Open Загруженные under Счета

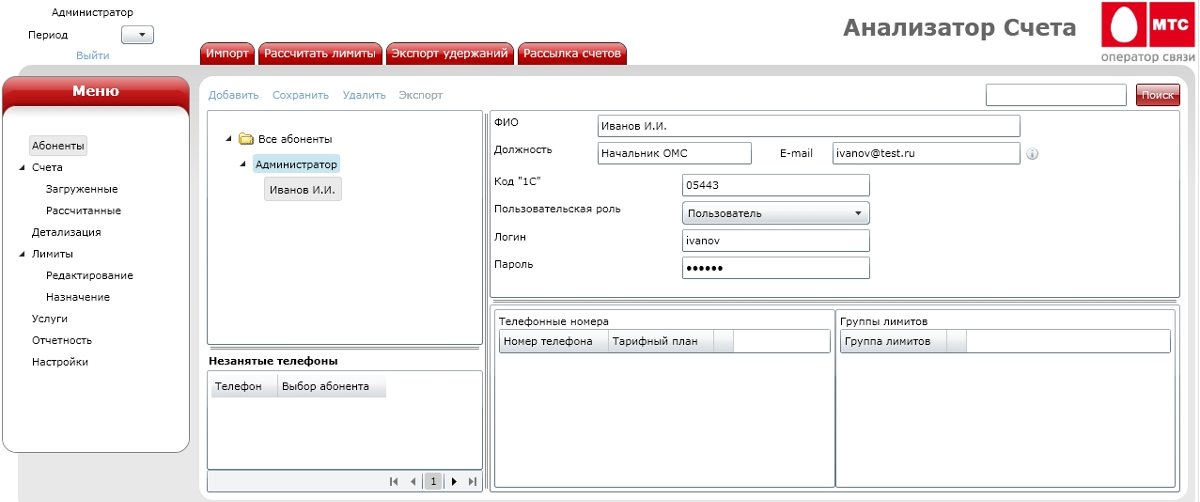82,189
